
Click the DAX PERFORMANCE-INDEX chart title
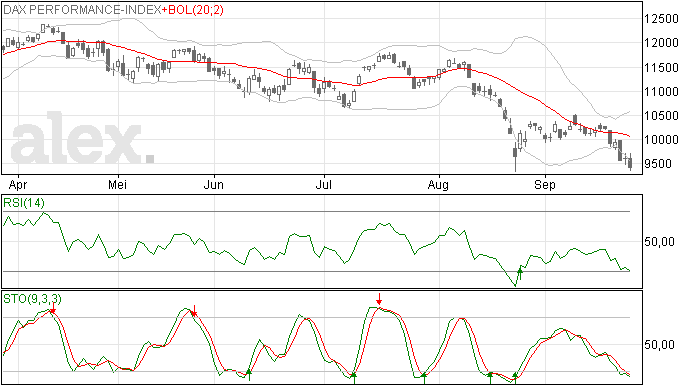tap(82, 9)
